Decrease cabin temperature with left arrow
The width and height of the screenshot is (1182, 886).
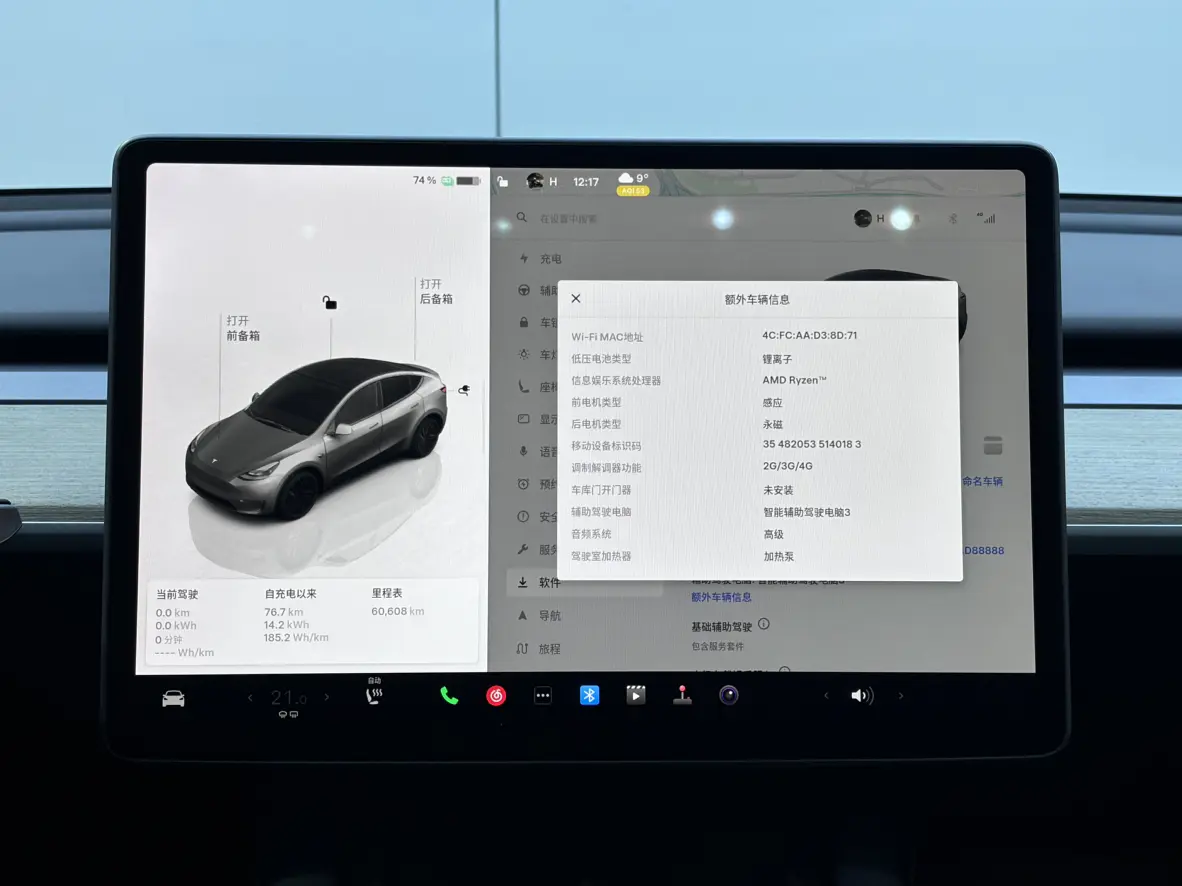pyautogui.click(x=250, y=698)
